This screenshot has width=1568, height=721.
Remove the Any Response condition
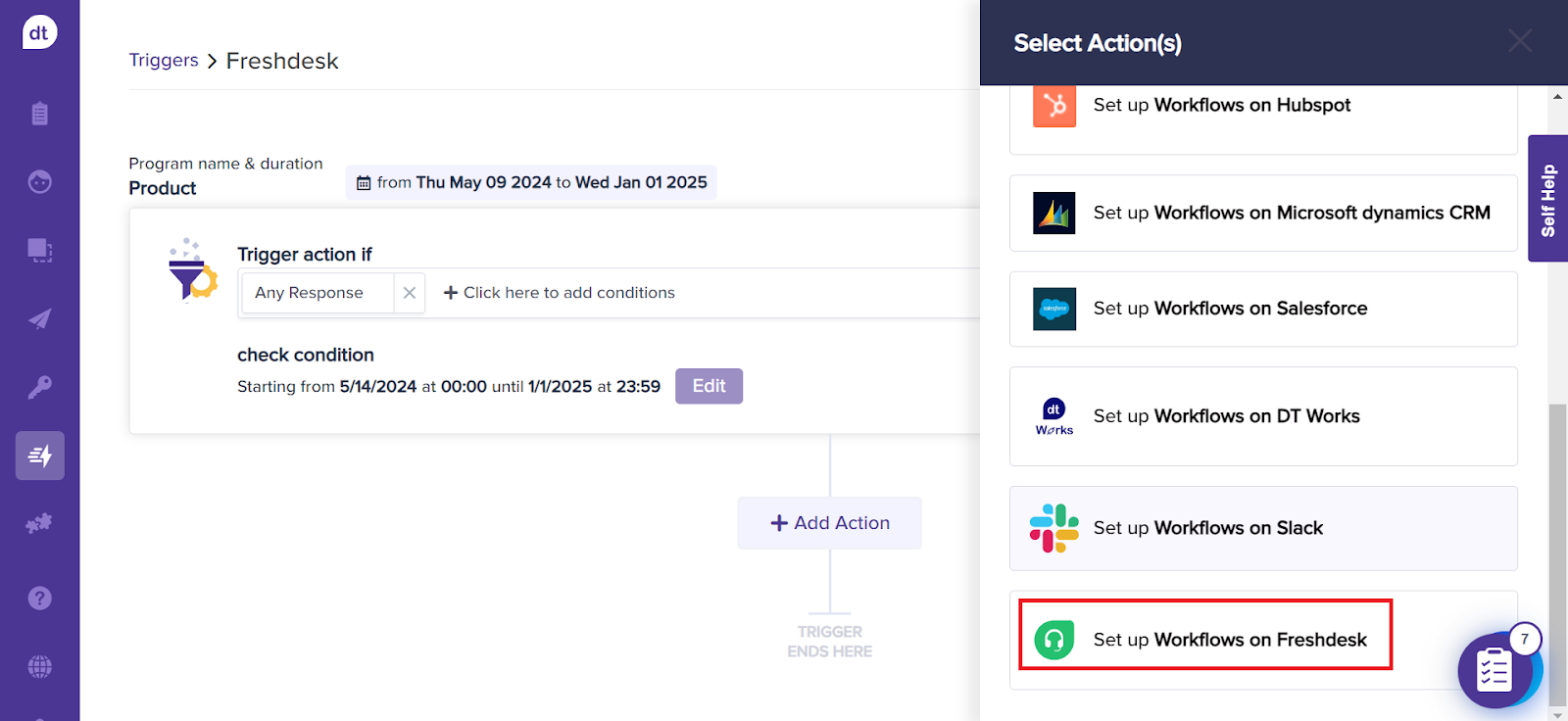[x=410, y=293]
